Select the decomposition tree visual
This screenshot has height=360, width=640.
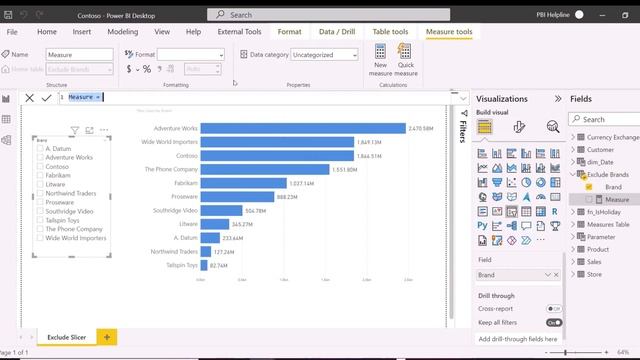pyautogui.click(x=511, y=226)
